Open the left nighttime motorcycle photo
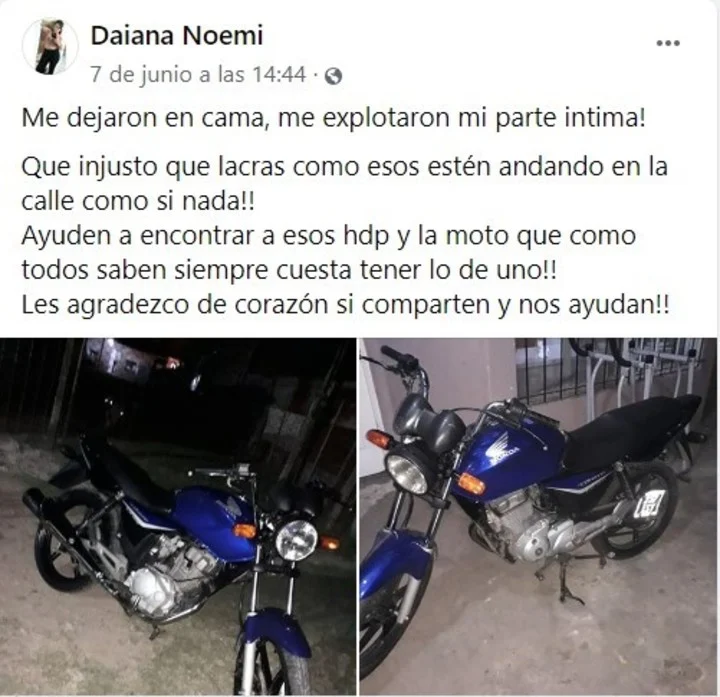Image resolution: width=720 pixels, height=697 pixels. point(178,517)
